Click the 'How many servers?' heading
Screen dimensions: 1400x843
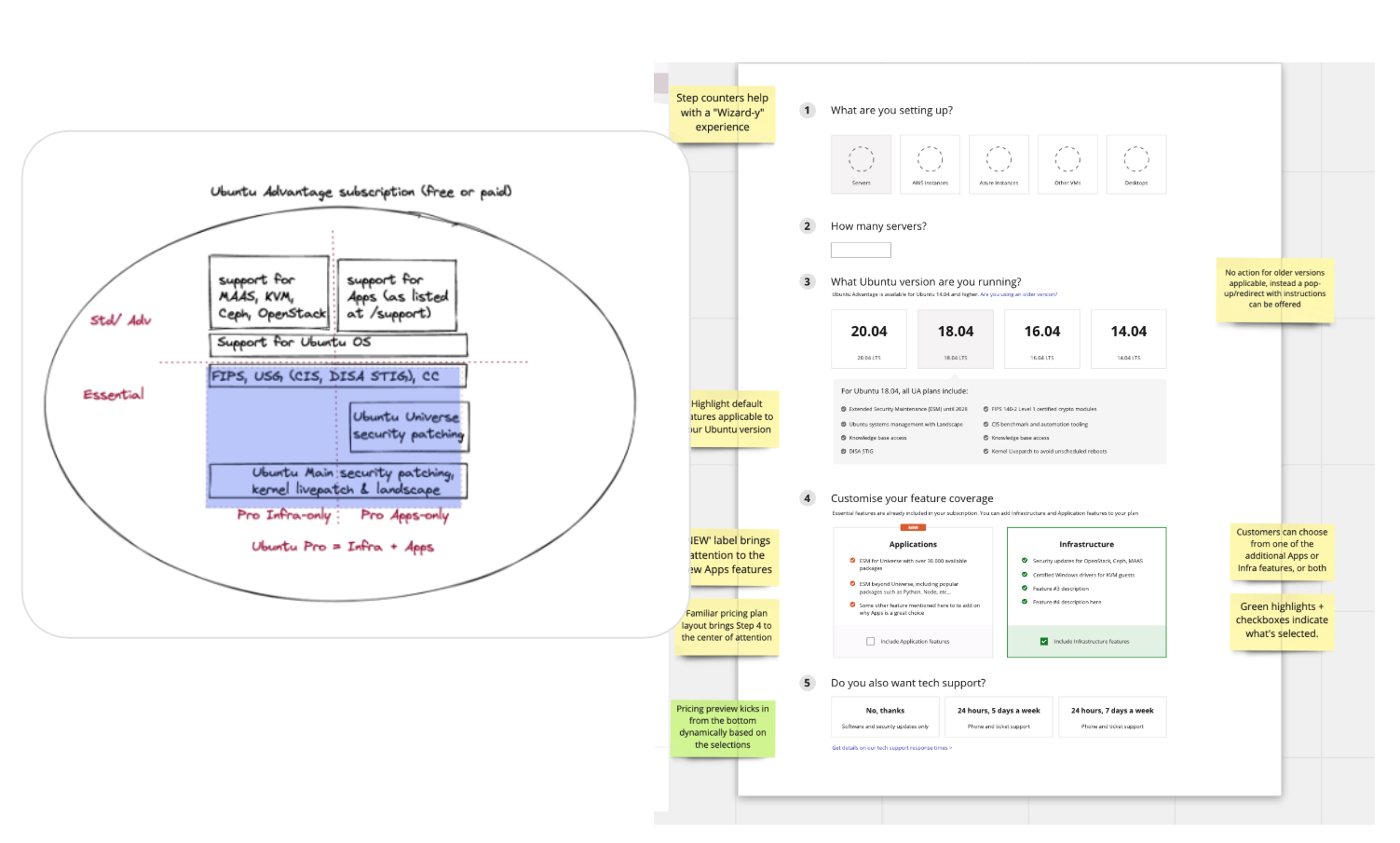[x=878, y=226]
